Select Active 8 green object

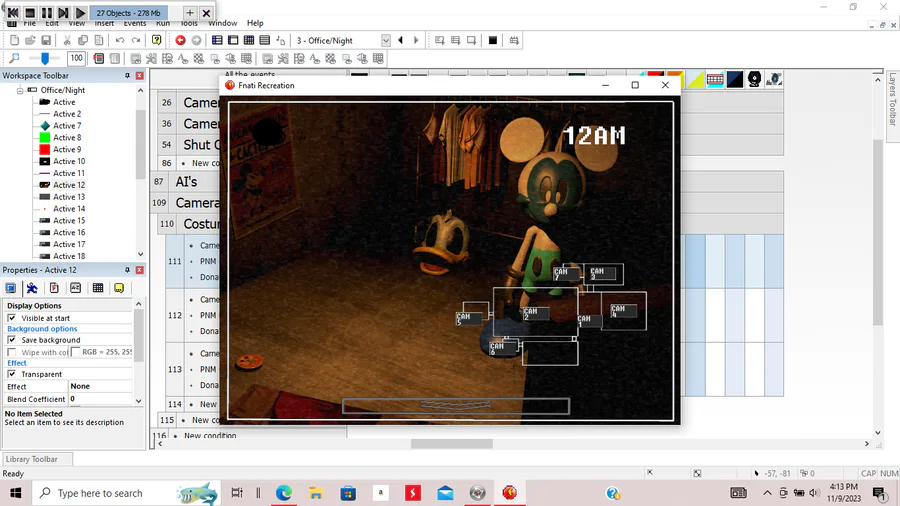tap(67, 137)
